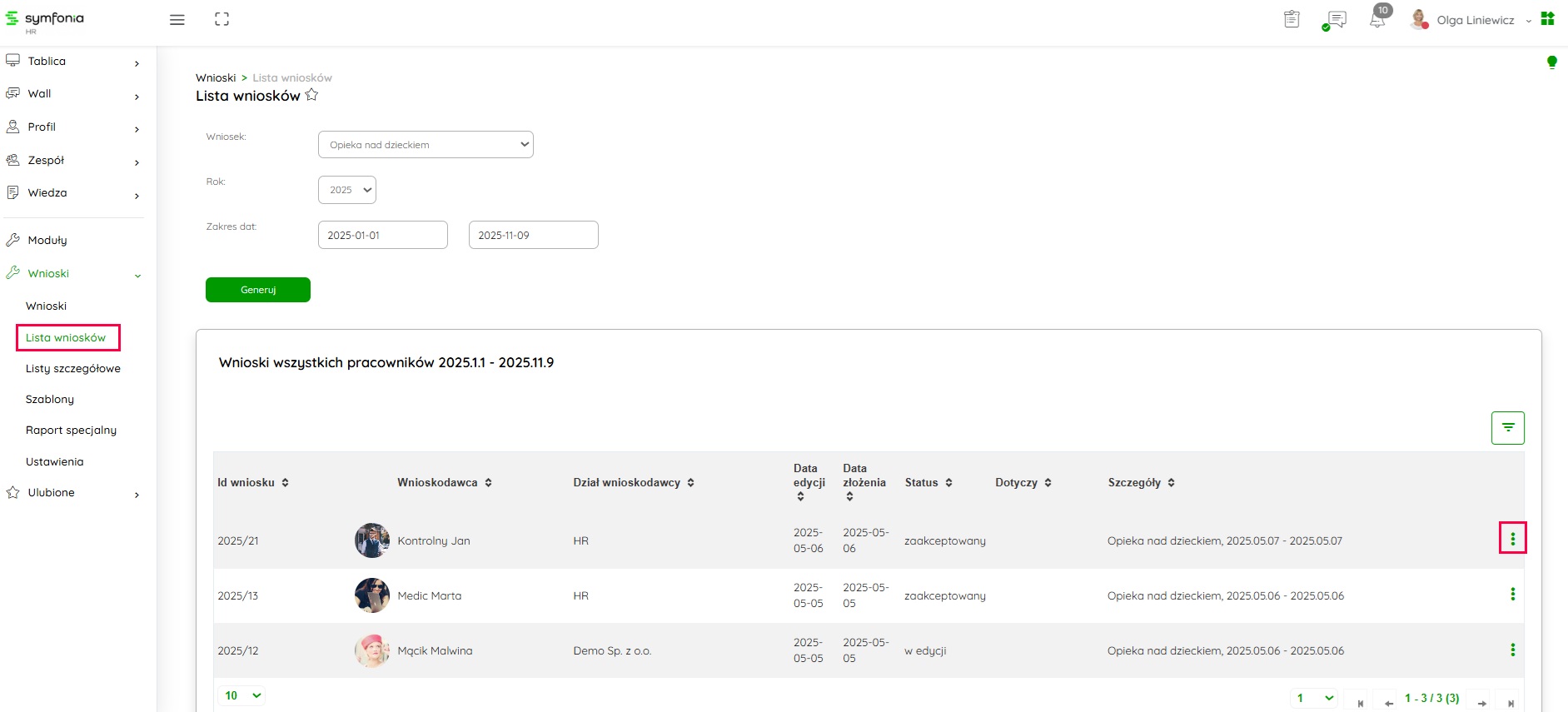The height and width of the screenshot is (712, 1568).
Task: Open the chat messages icon
Action: coord(1336,20)
